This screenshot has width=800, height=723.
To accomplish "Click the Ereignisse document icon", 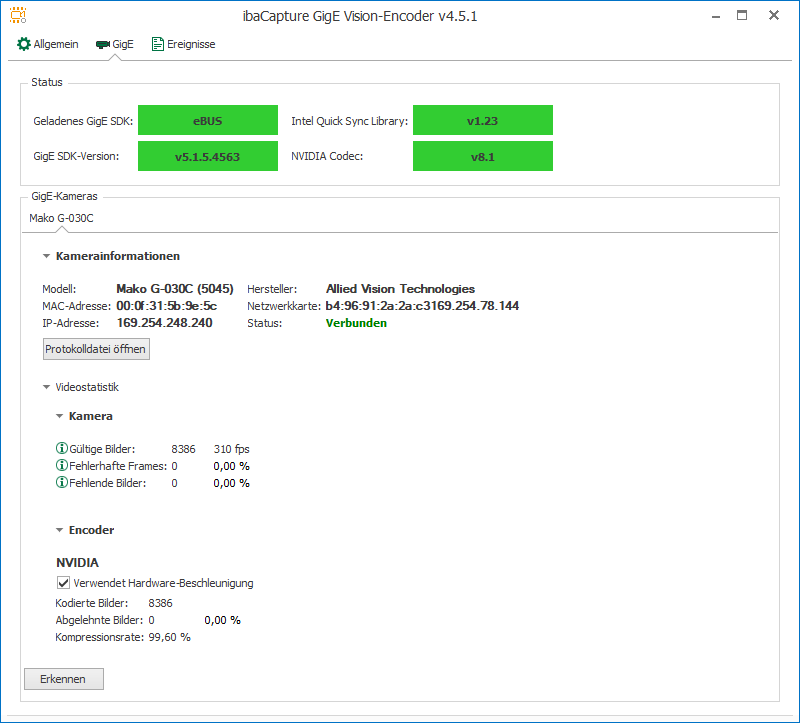I will point(158,44).
